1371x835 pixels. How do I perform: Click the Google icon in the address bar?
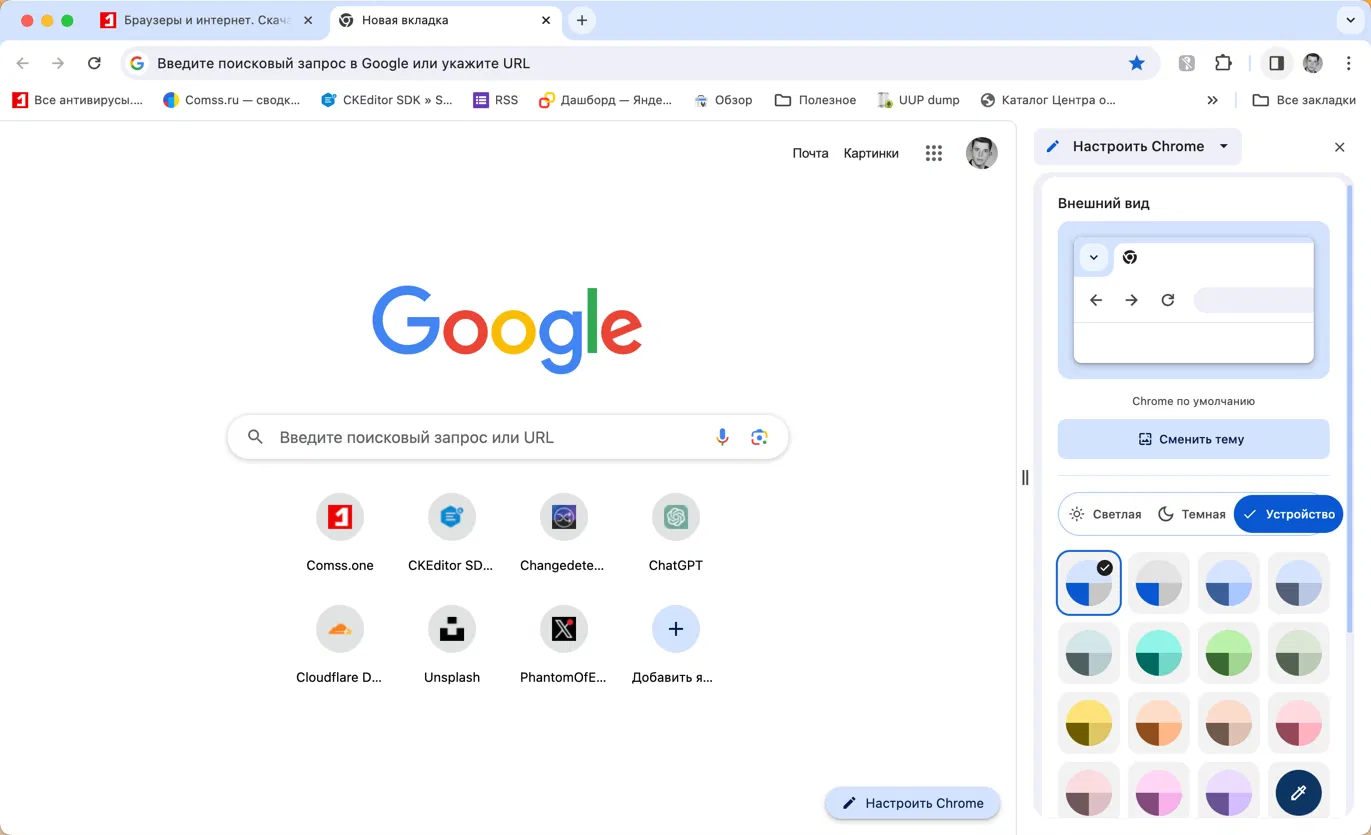138,63
